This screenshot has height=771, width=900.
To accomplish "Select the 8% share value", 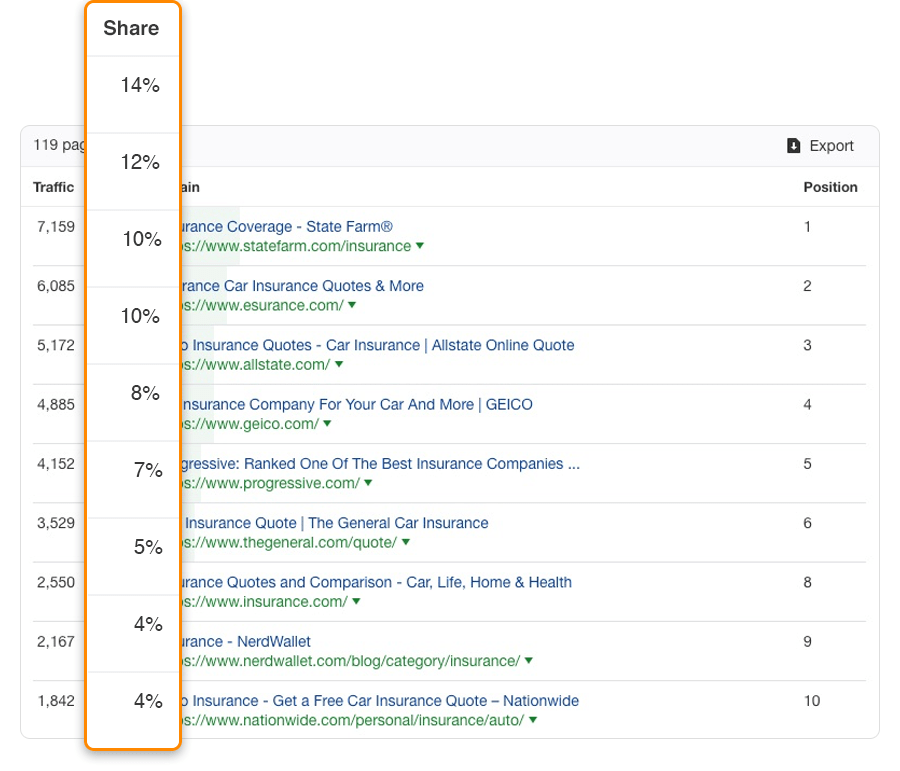I will [145, 393].
